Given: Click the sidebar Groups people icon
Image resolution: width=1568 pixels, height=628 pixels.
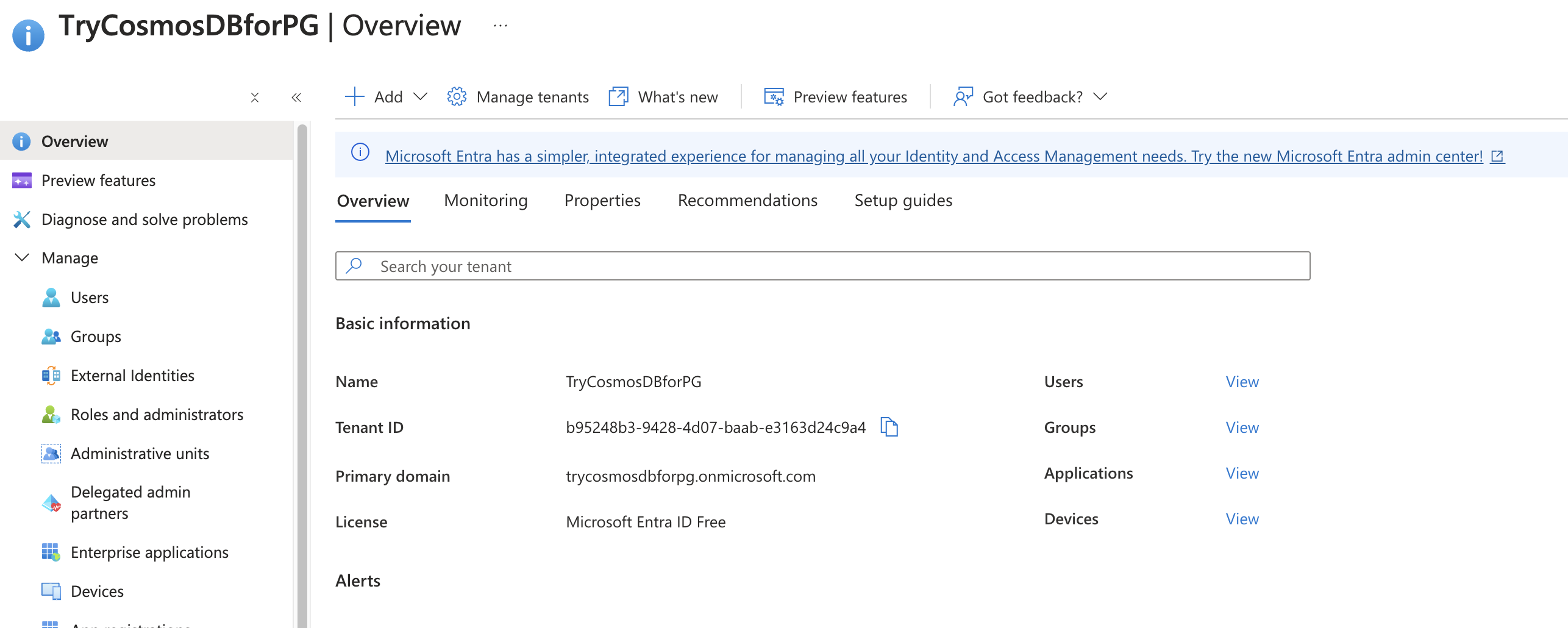Looking at the screenshot, I should click(51, 337).
